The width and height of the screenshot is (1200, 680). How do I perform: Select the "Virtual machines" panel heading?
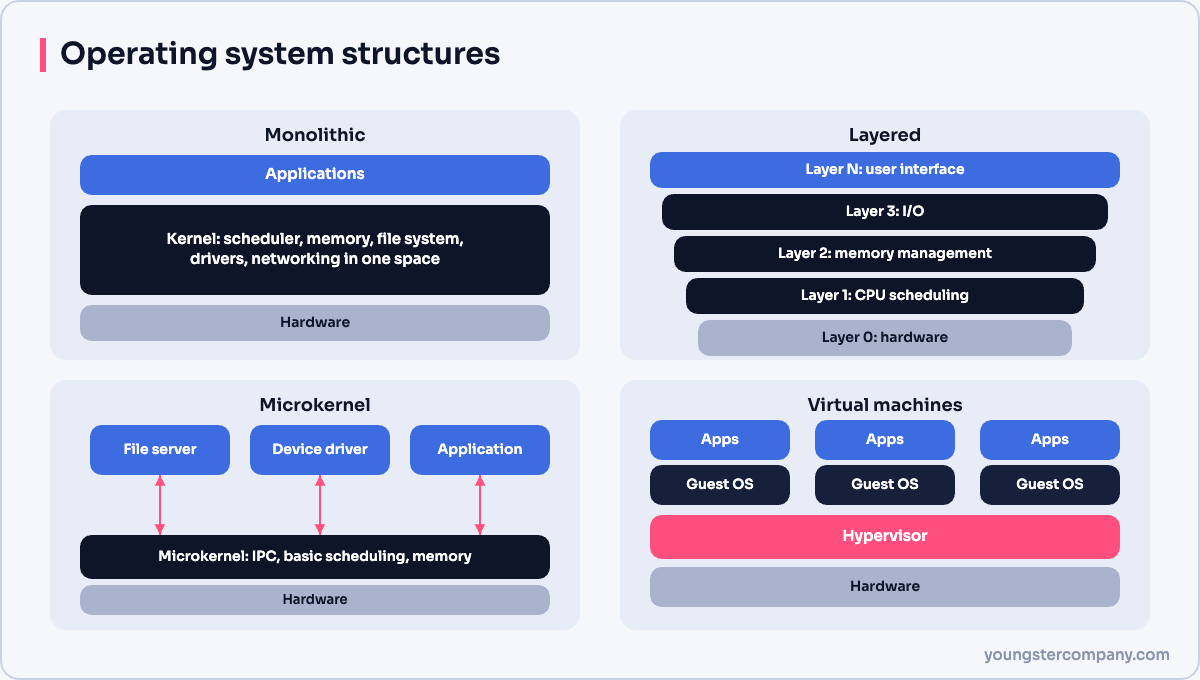885,405
